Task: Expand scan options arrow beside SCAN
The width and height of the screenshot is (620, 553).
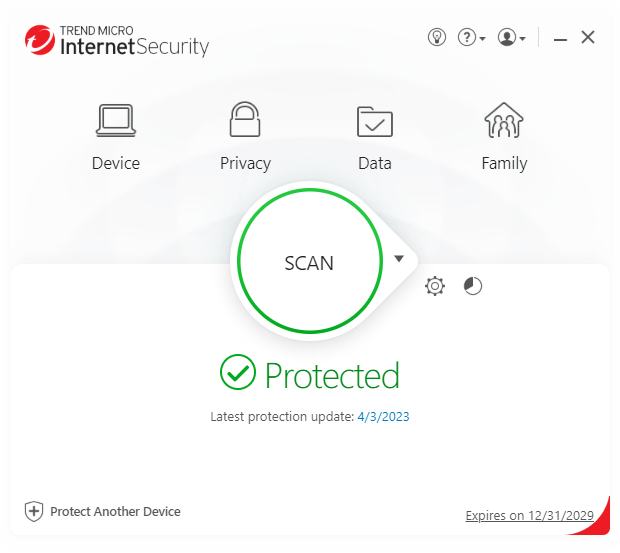Action: click(x=399, y=259)
